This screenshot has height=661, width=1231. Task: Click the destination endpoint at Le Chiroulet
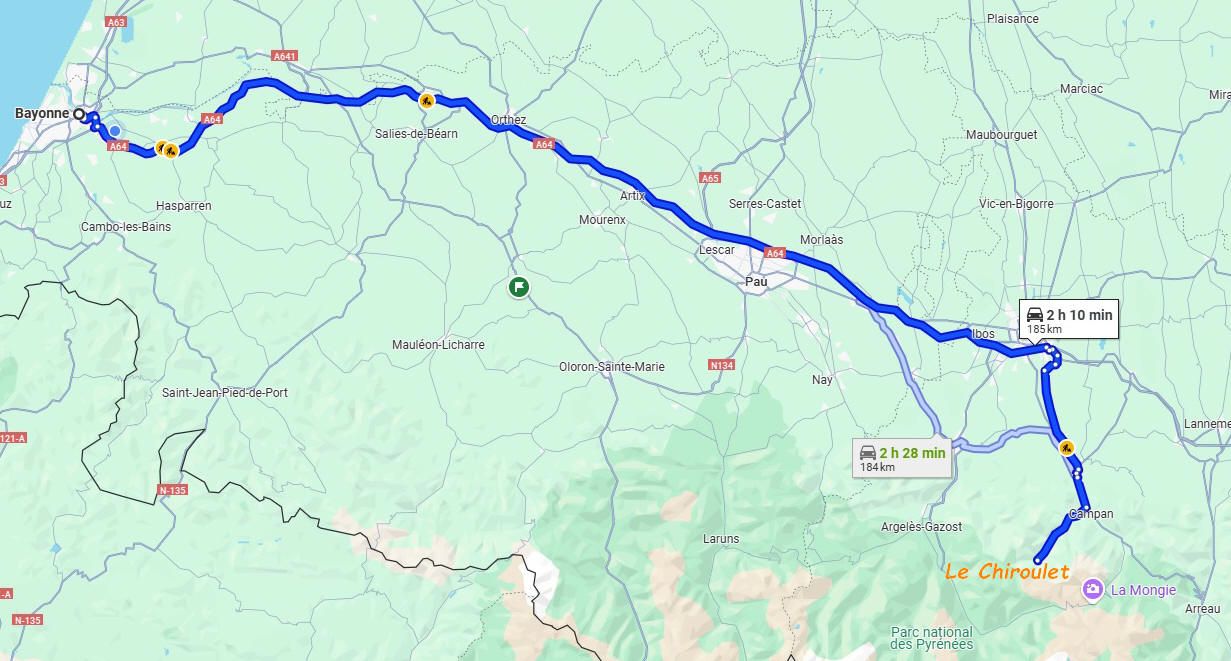[1037, 560]
